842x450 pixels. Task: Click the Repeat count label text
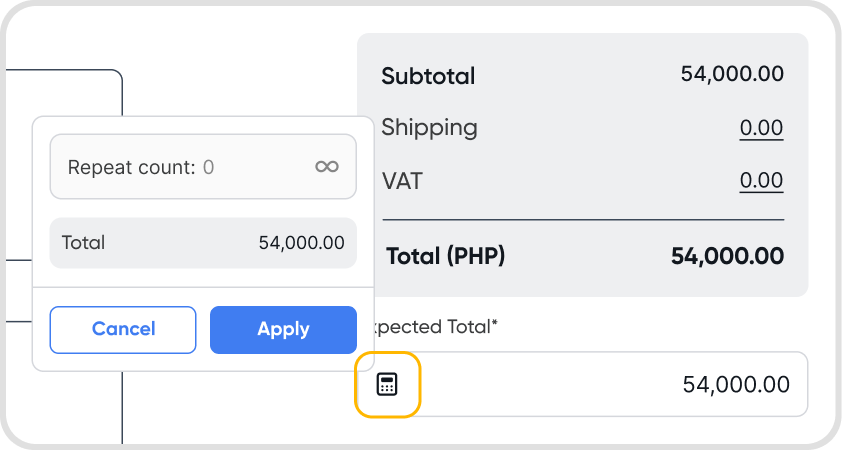[131, 167]
